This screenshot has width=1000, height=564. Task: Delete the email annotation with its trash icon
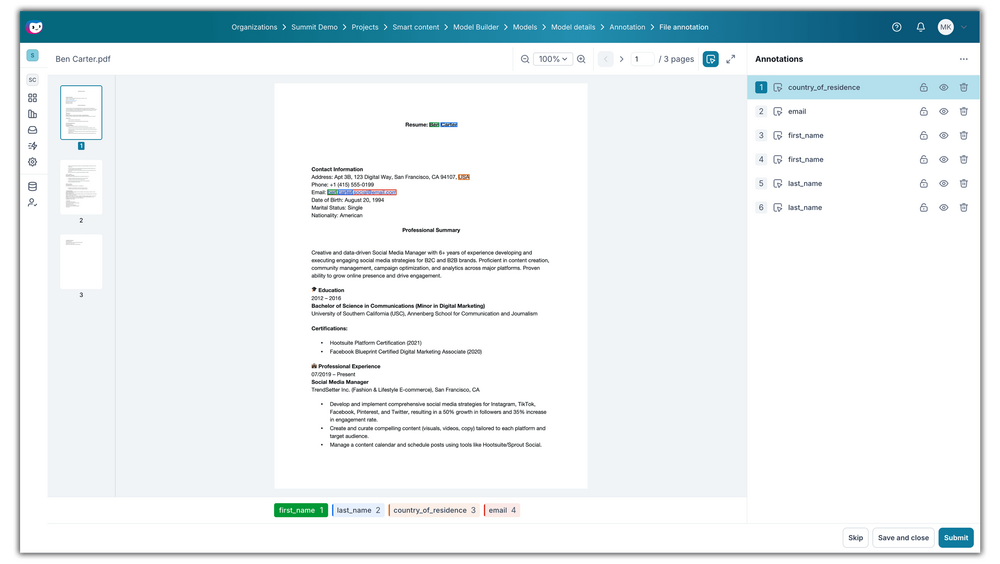tap(964, 111)
